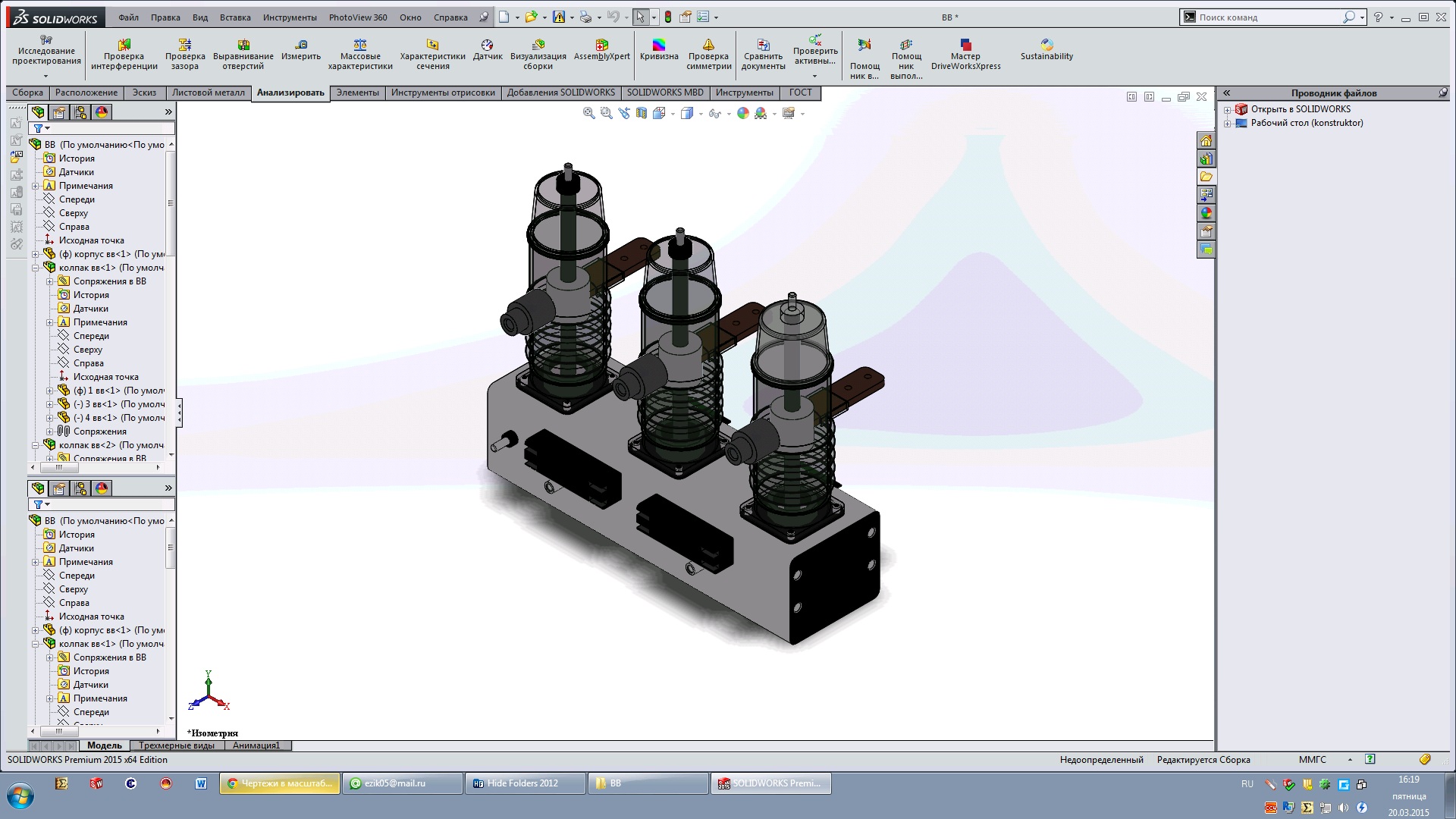
Task: Open the Sustainability tool
Action: click(x=1046, y=50)
